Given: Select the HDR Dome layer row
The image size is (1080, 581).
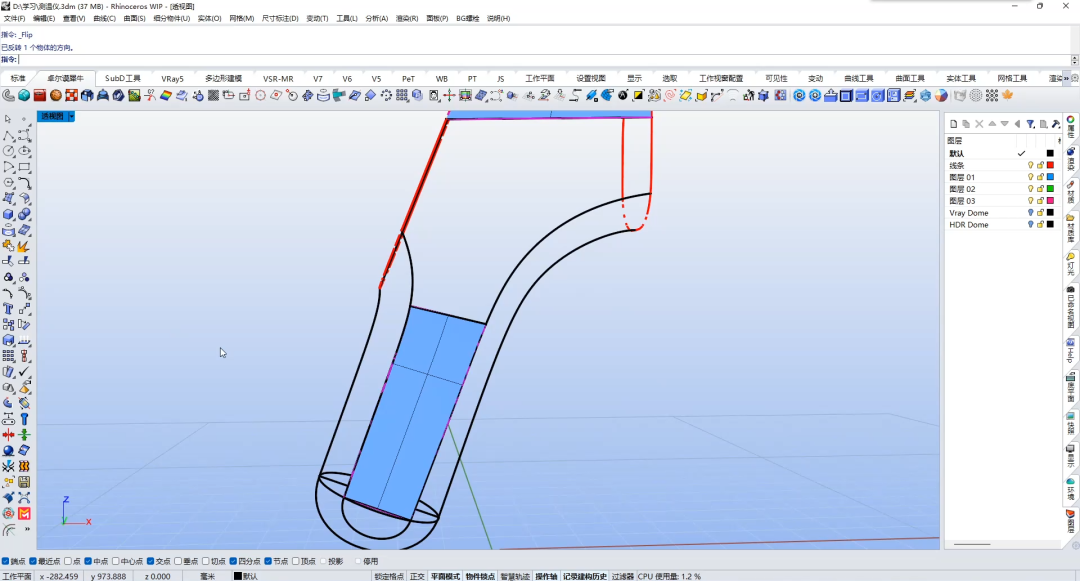Looking at the screenshot, I should click(x=1002, y=224).
